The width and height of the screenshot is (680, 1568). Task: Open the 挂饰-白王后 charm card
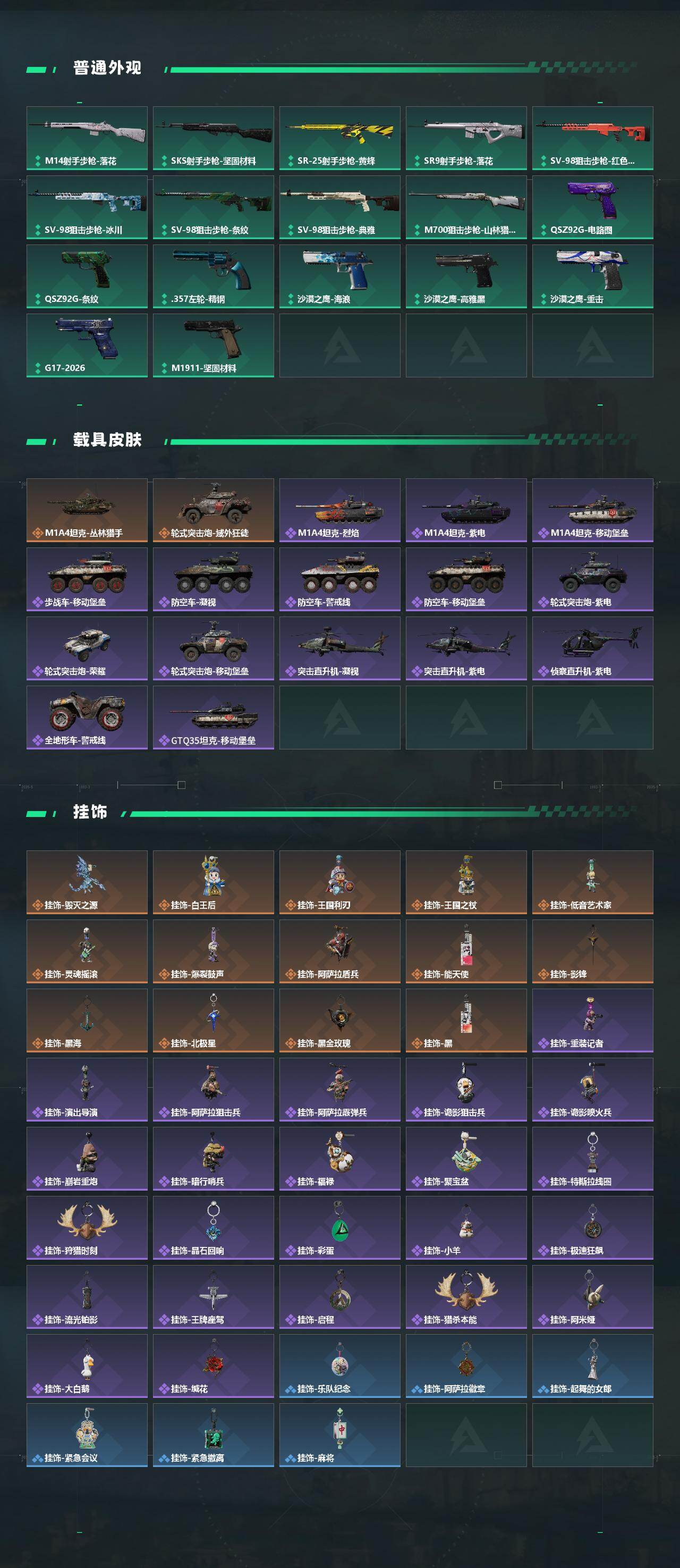214,882
